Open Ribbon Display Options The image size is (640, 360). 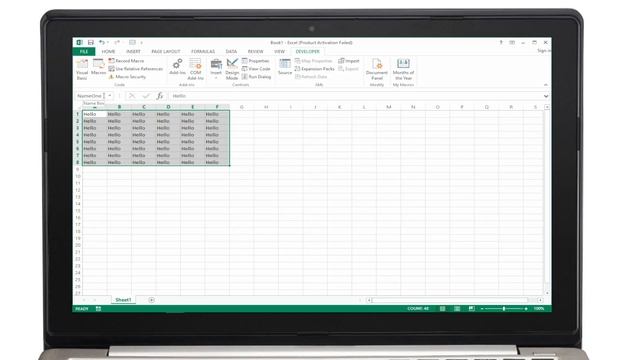point(512,42)
